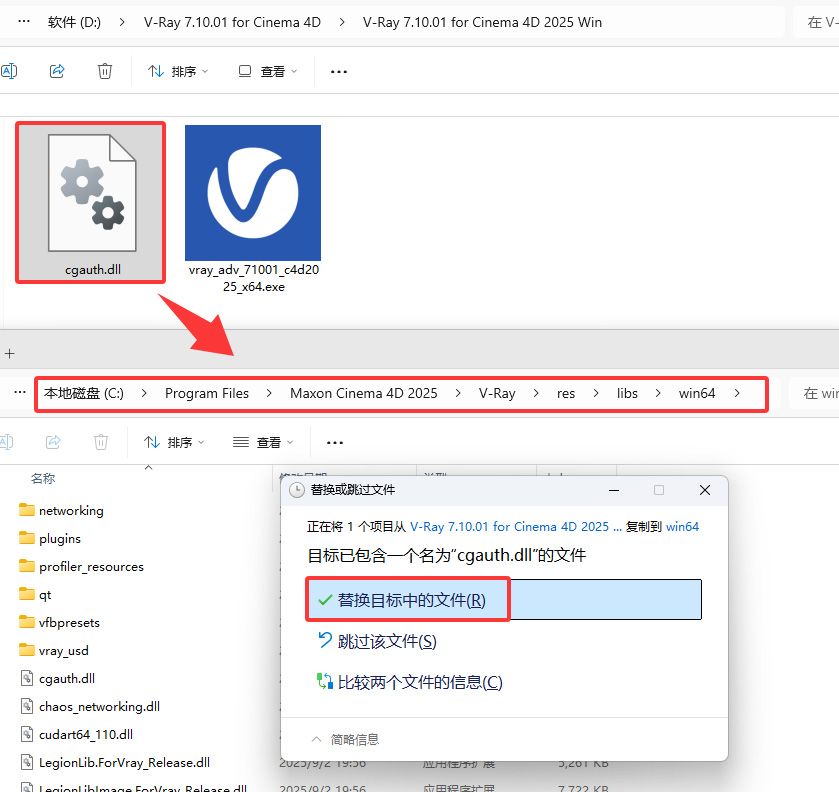This screenshot has height=792, width=839.
Task: Click the share icon in the upper toolbar
Action: (x=57, y=71)
